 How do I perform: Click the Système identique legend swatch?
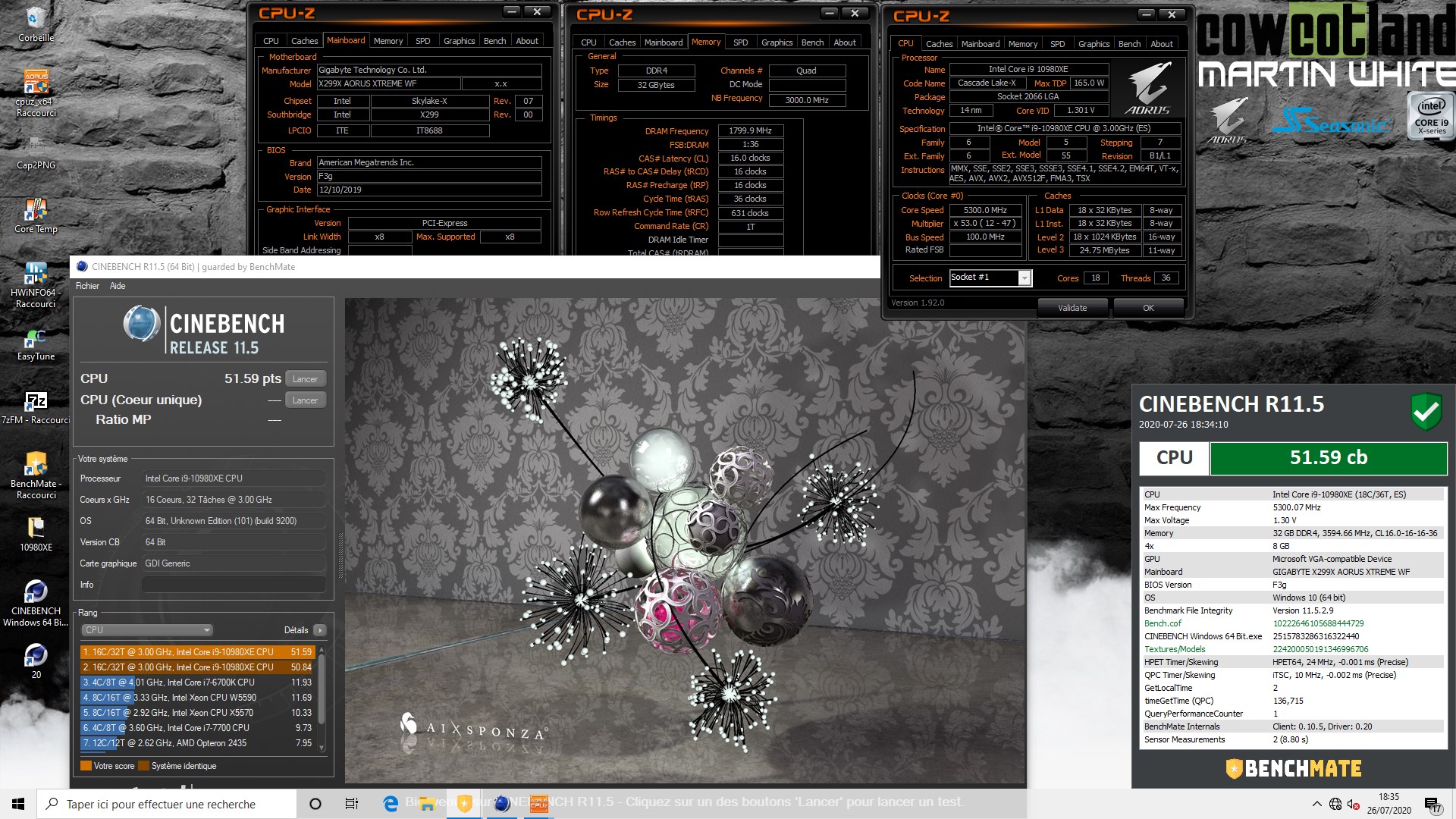point(143,766)
